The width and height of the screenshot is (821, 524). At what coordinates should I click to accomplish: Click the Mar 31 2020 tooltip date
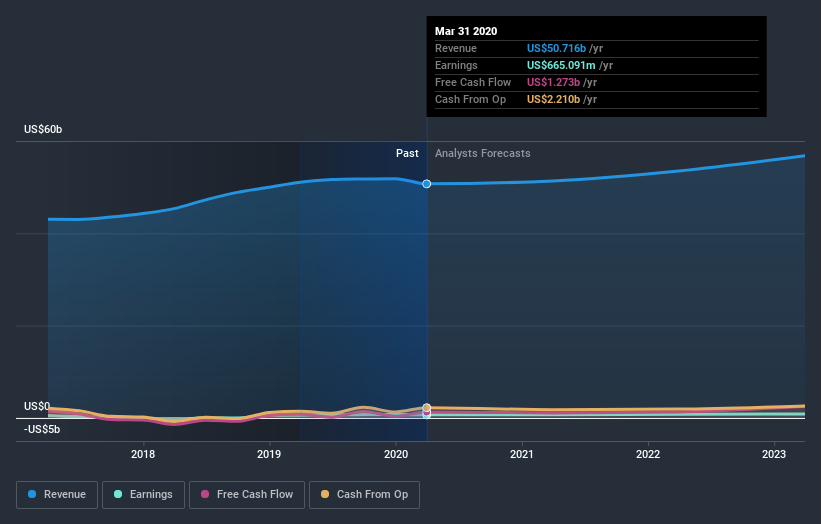[466, 31]
